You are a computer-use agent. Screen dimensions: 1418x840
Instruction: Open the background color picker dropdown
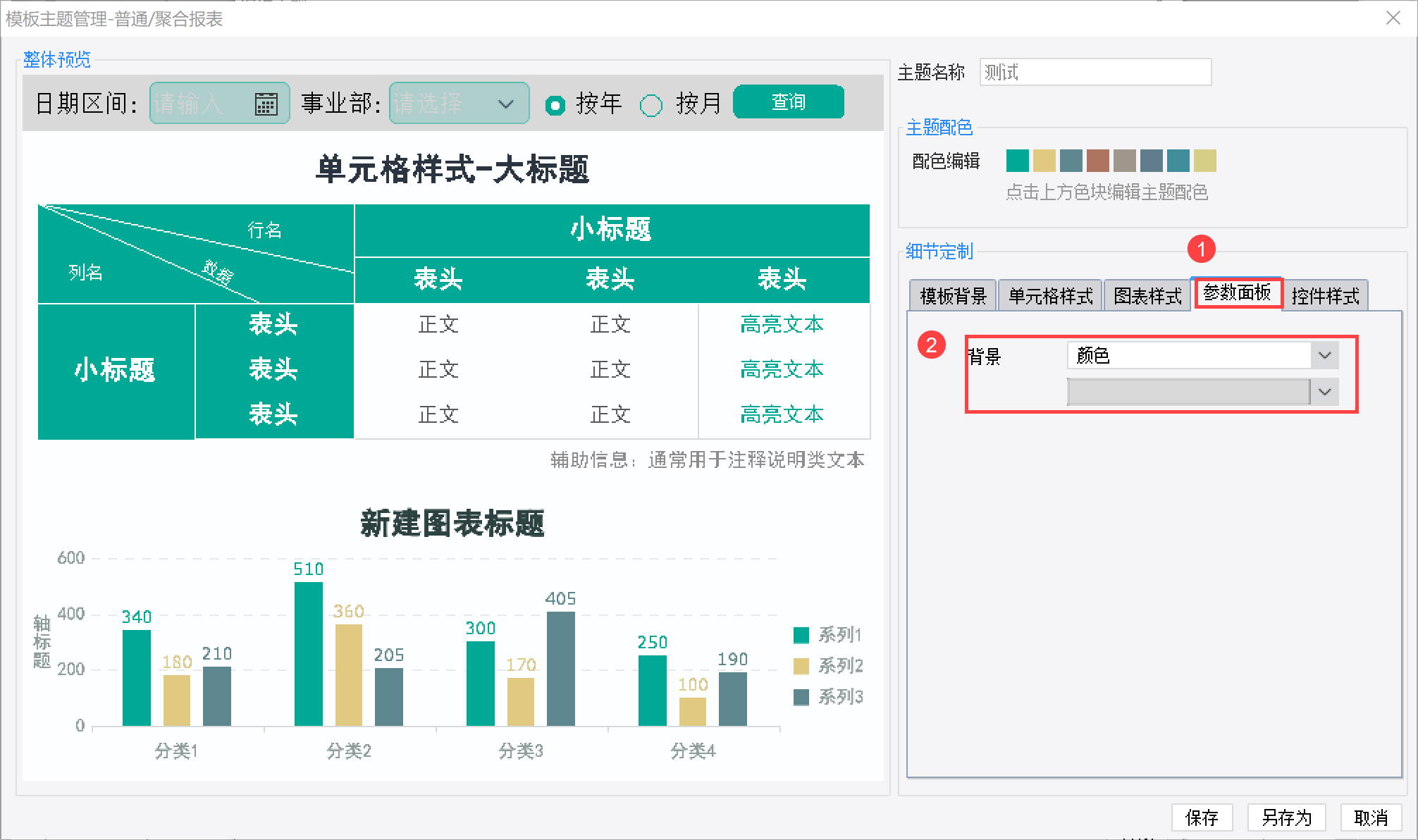(x=1324, y=392)
